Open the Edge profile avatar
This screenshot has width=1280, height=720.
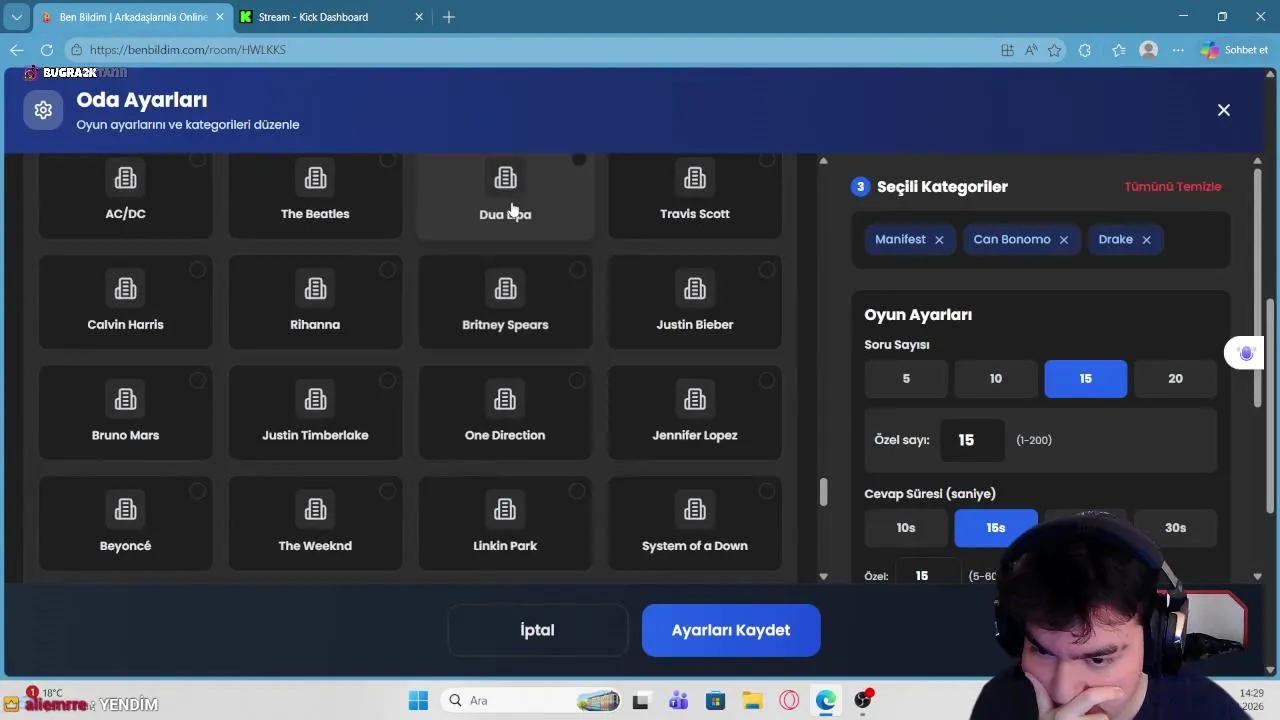1149,50
